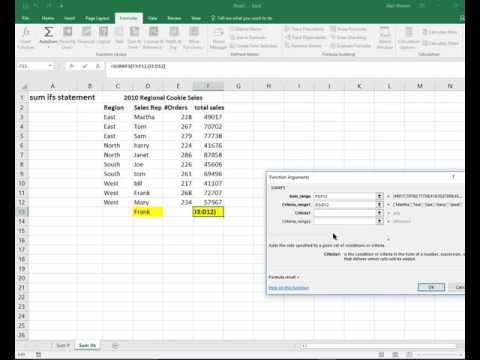Viewport: 480px width, 360px height.
Task: Click Calculate Sheet
Action: [x=441, y=43]
